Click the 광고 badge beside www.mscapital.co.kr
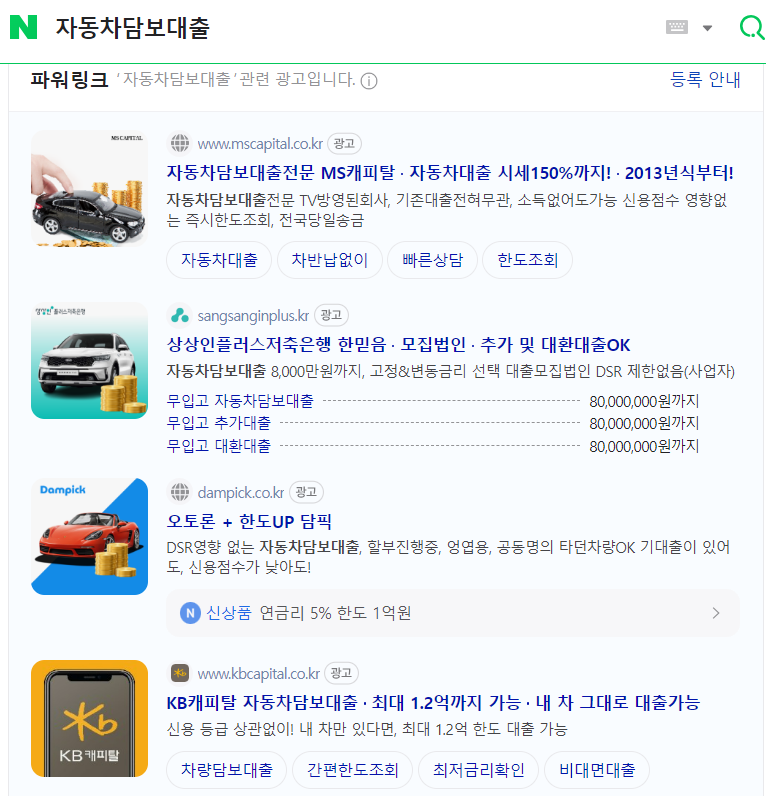Screen dimensions: 766x796 (x=344, y=144)
